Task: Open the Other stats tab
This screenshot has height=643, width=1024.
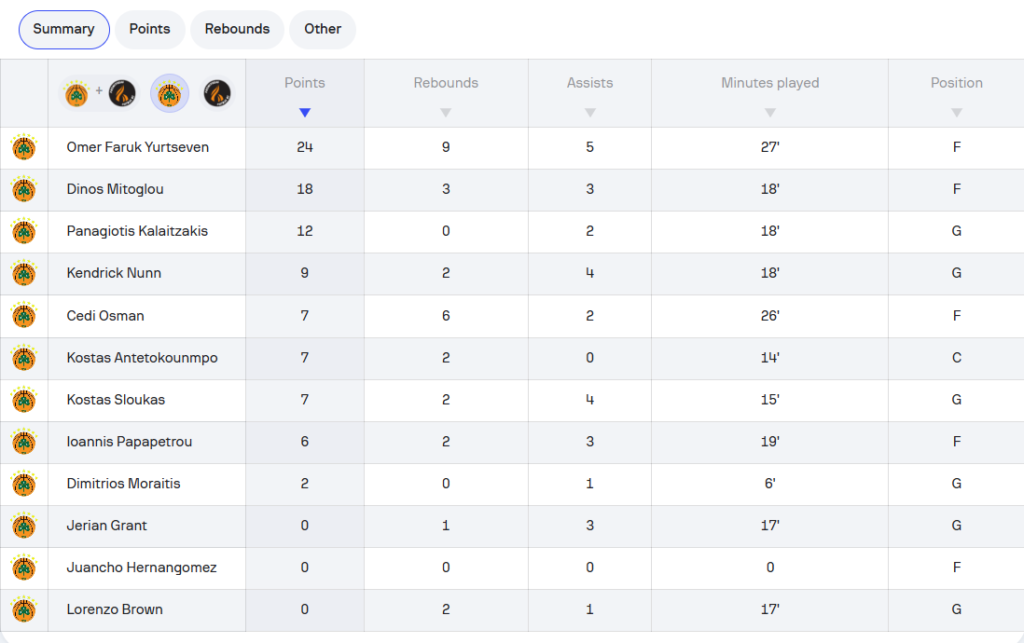Action: (x=323, y=29)
